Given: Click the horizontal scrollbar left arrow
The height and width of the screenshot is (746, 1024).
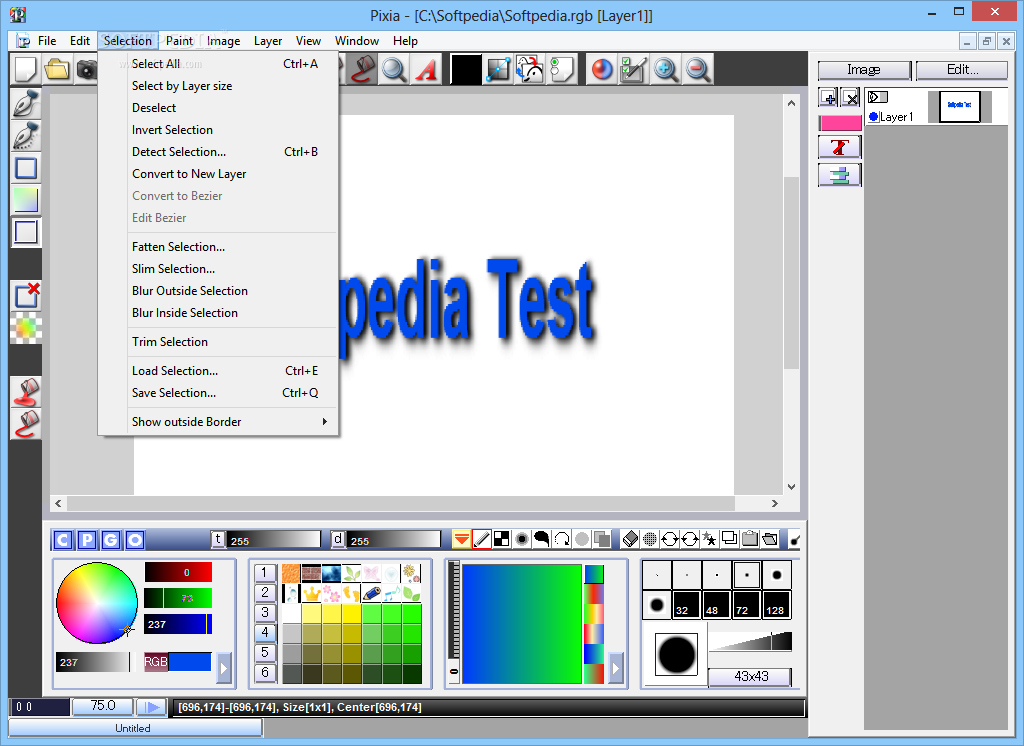Looking at the screenshot, I should [x=58, y=504].
